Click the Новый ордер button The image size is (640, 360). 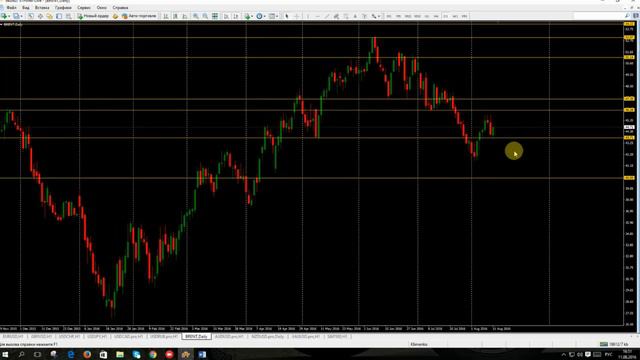coord(93,16)
